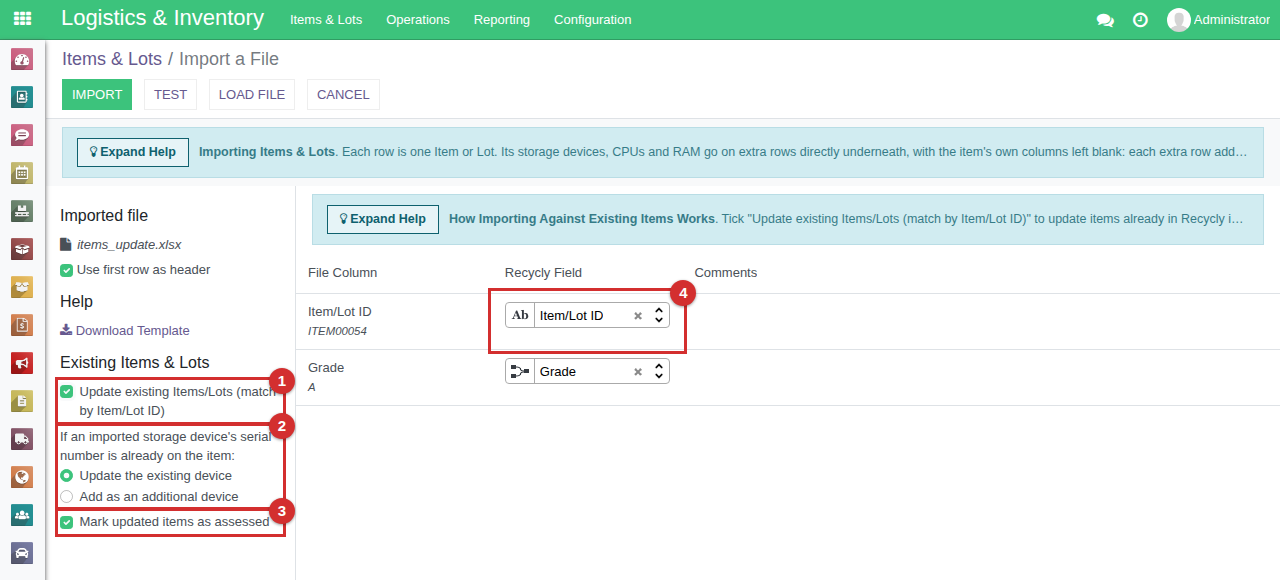Open the Dashboard gauge app in sidebar

[22, 59]
